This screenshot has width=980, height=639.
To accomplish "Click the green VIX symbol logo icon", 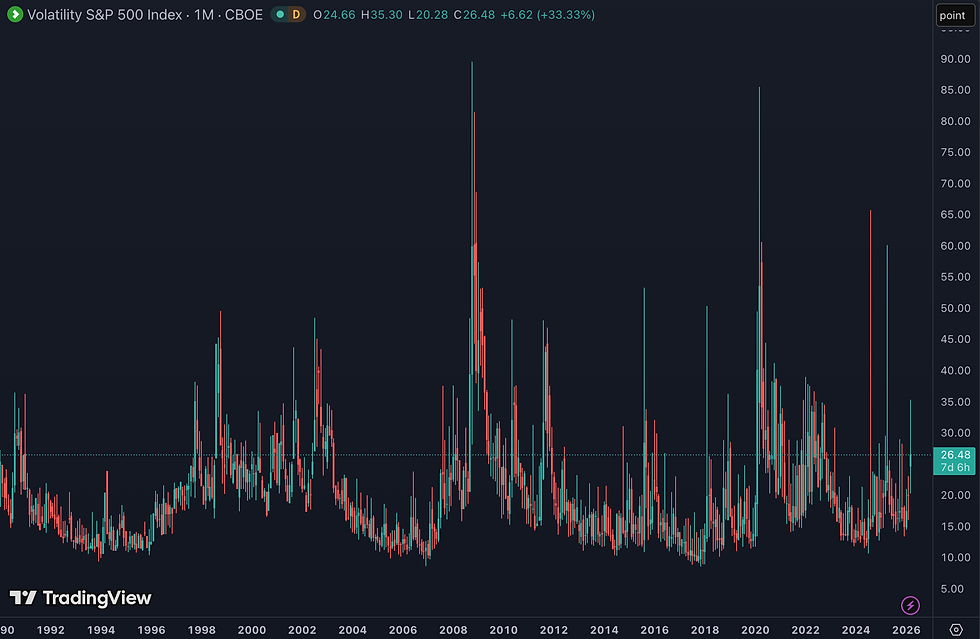I will [15, 14].
